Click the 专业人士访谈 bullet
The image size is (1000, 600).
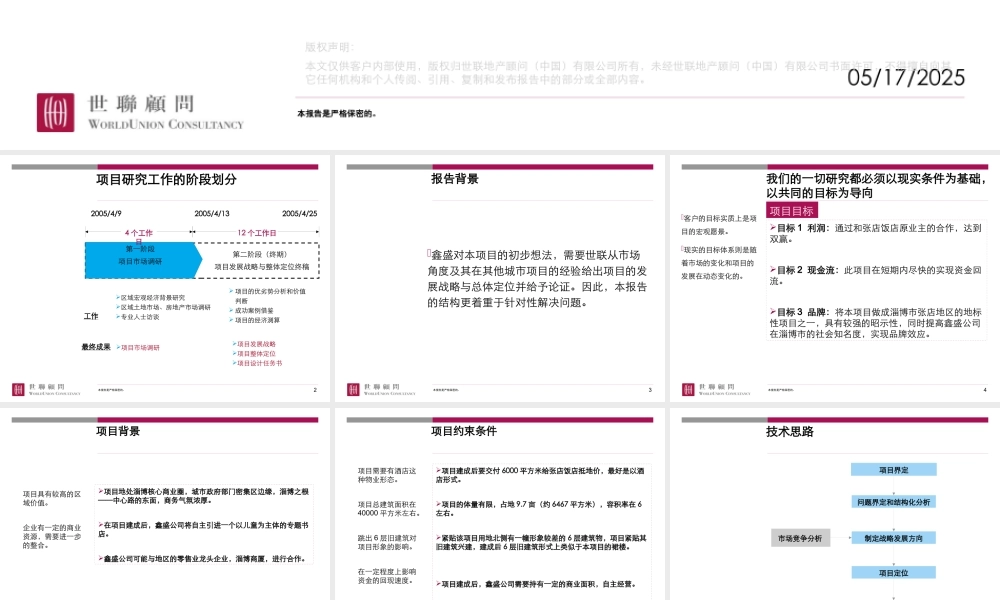[138, 317]
